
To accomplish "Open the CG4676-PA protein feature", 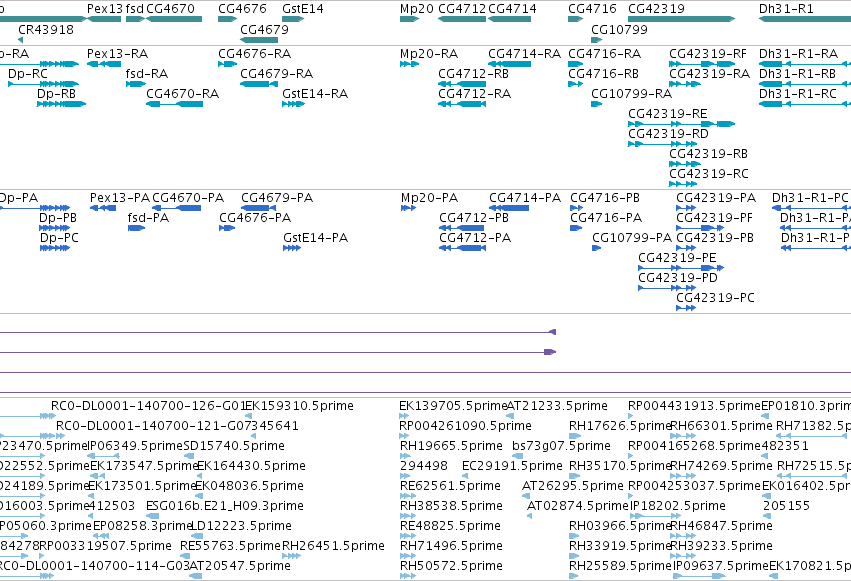I will (227, 228).
